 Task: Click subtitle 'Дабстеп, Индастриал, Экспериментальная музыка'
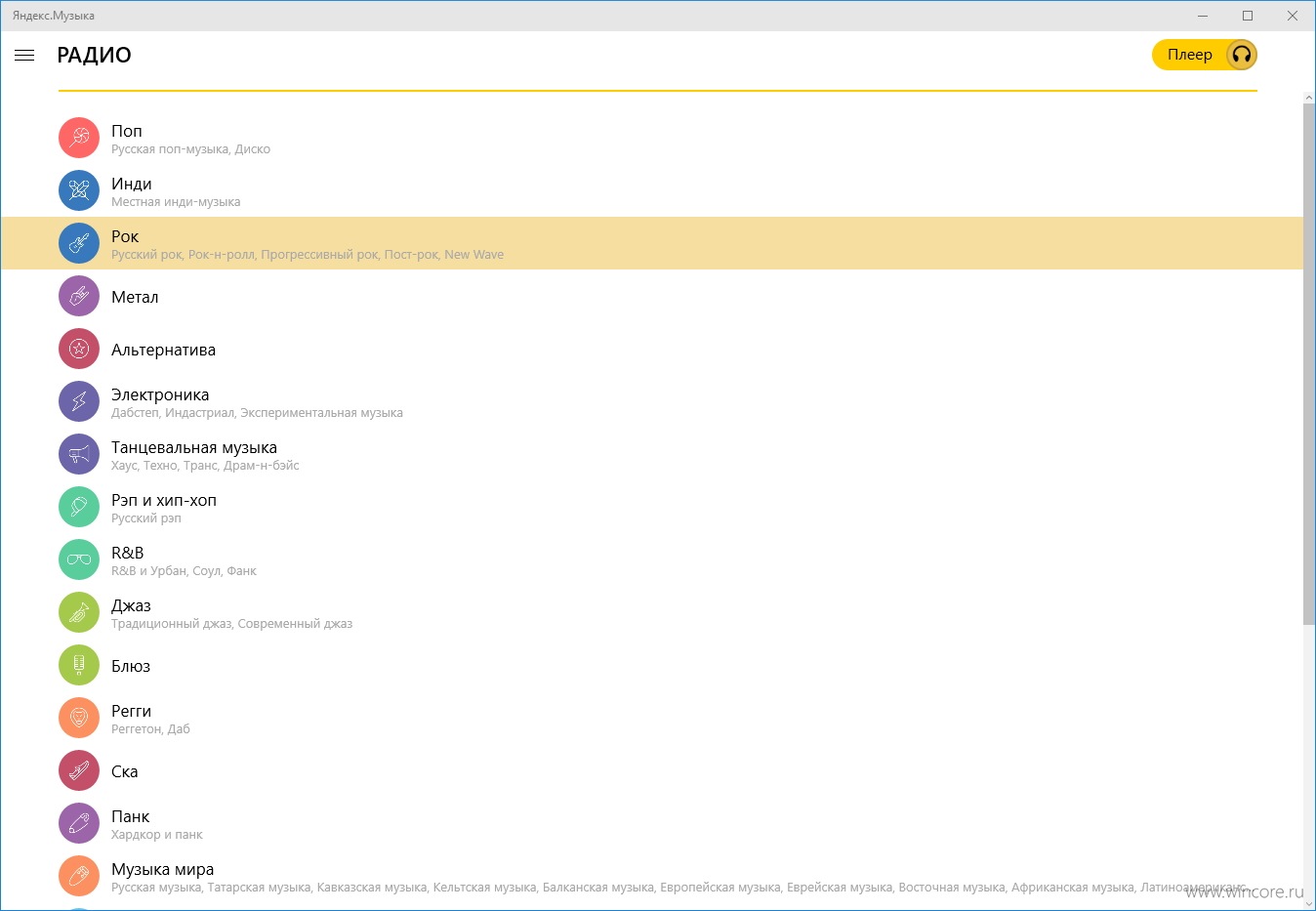(258, 413)
